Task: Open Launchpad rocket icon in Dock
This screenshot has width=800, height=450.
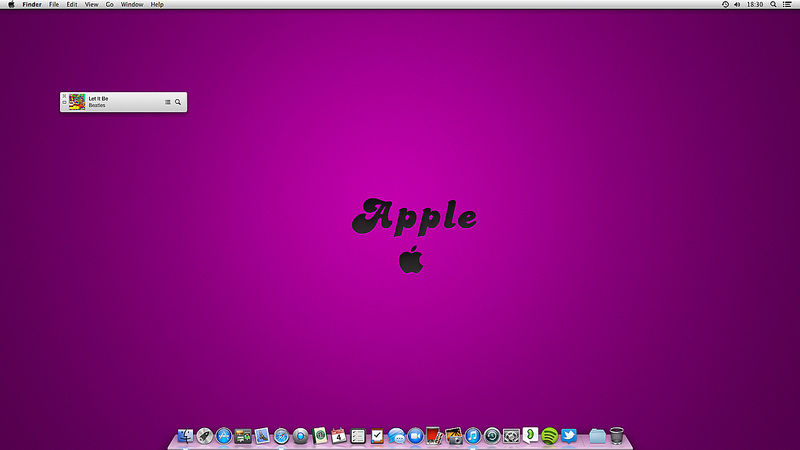Action: click(x=205, y=436)
